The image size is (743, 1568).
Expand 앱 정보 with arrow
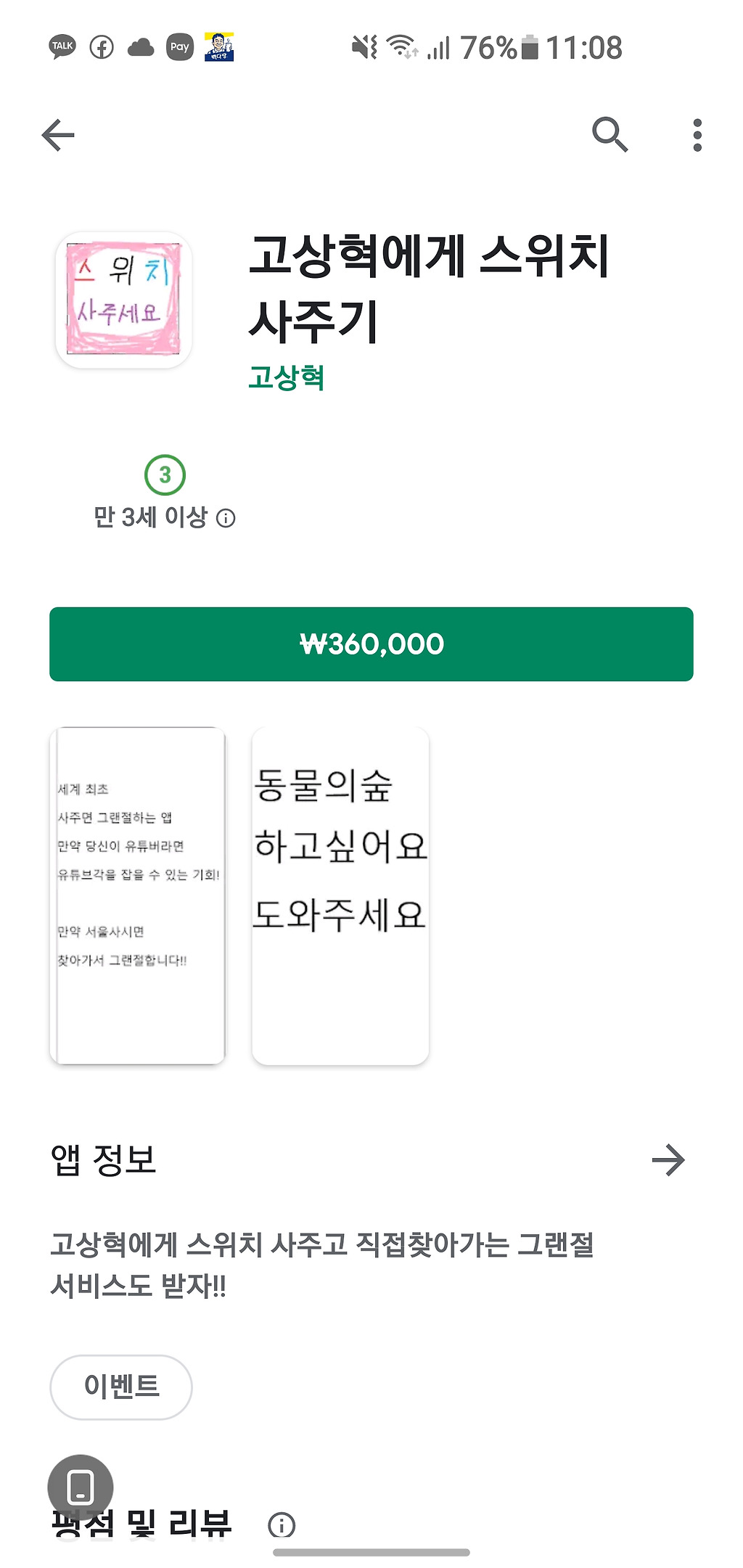coord(668,1160)
